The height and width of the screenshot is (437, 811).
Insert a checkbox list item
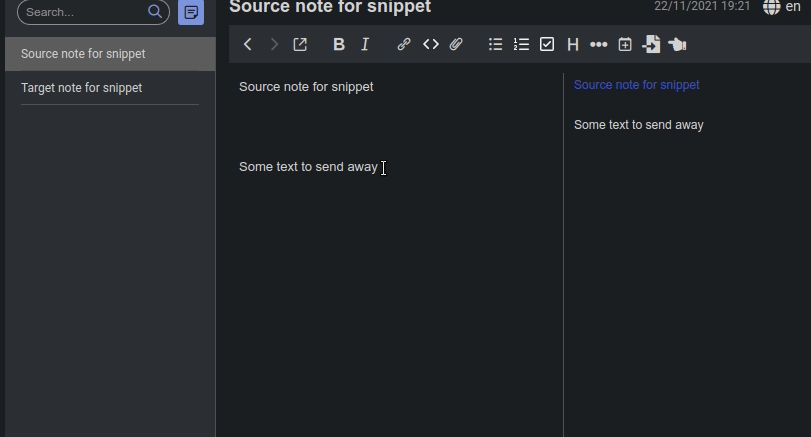[x=547, y=44]
